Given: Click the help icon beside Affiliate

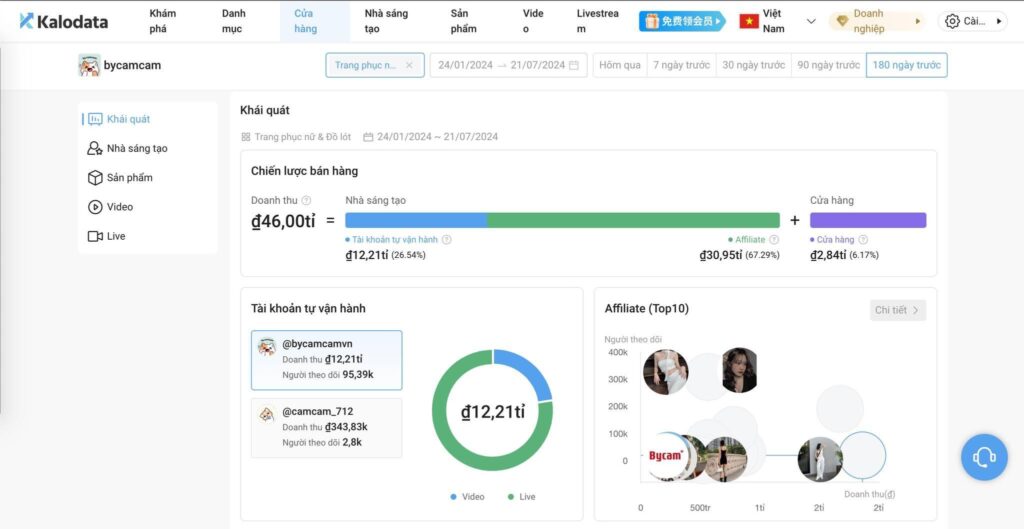Looking at the screenshot, I should click(774, 240).
